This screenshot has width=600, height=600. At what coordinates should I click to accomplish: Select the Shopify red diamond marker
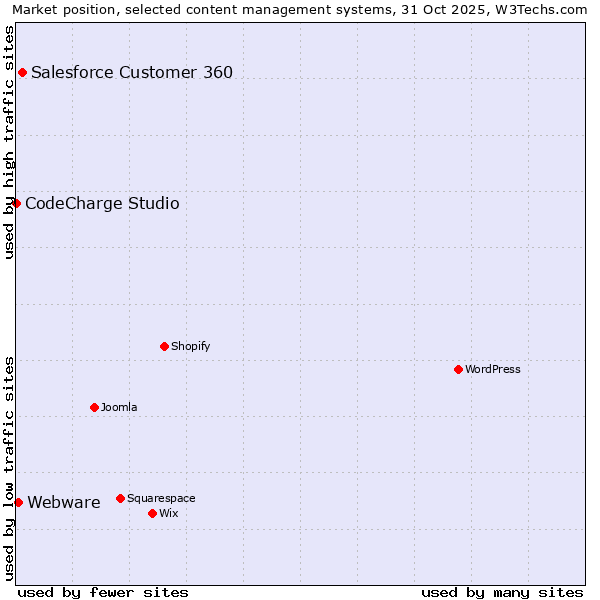pyautogui.click(x=164, y=346)
